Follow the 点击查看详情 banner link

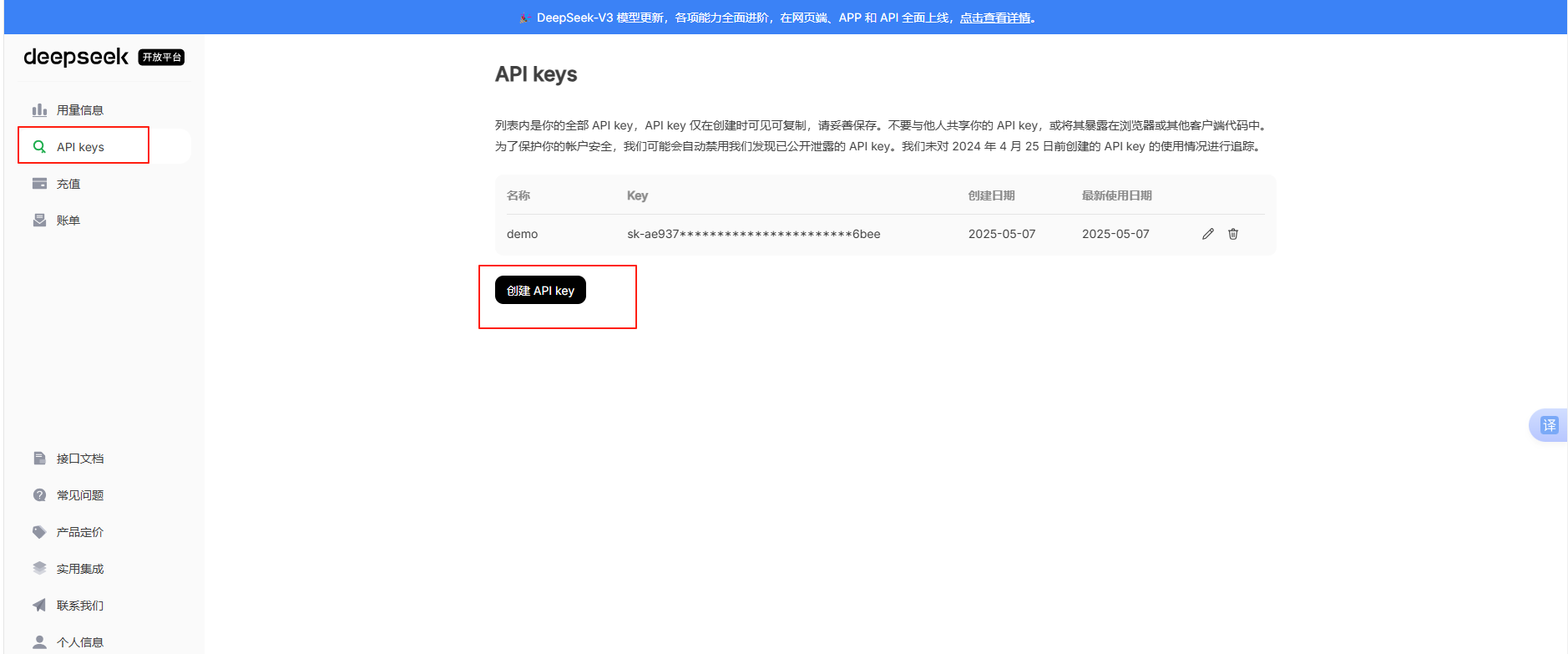[x=995, y=18]
